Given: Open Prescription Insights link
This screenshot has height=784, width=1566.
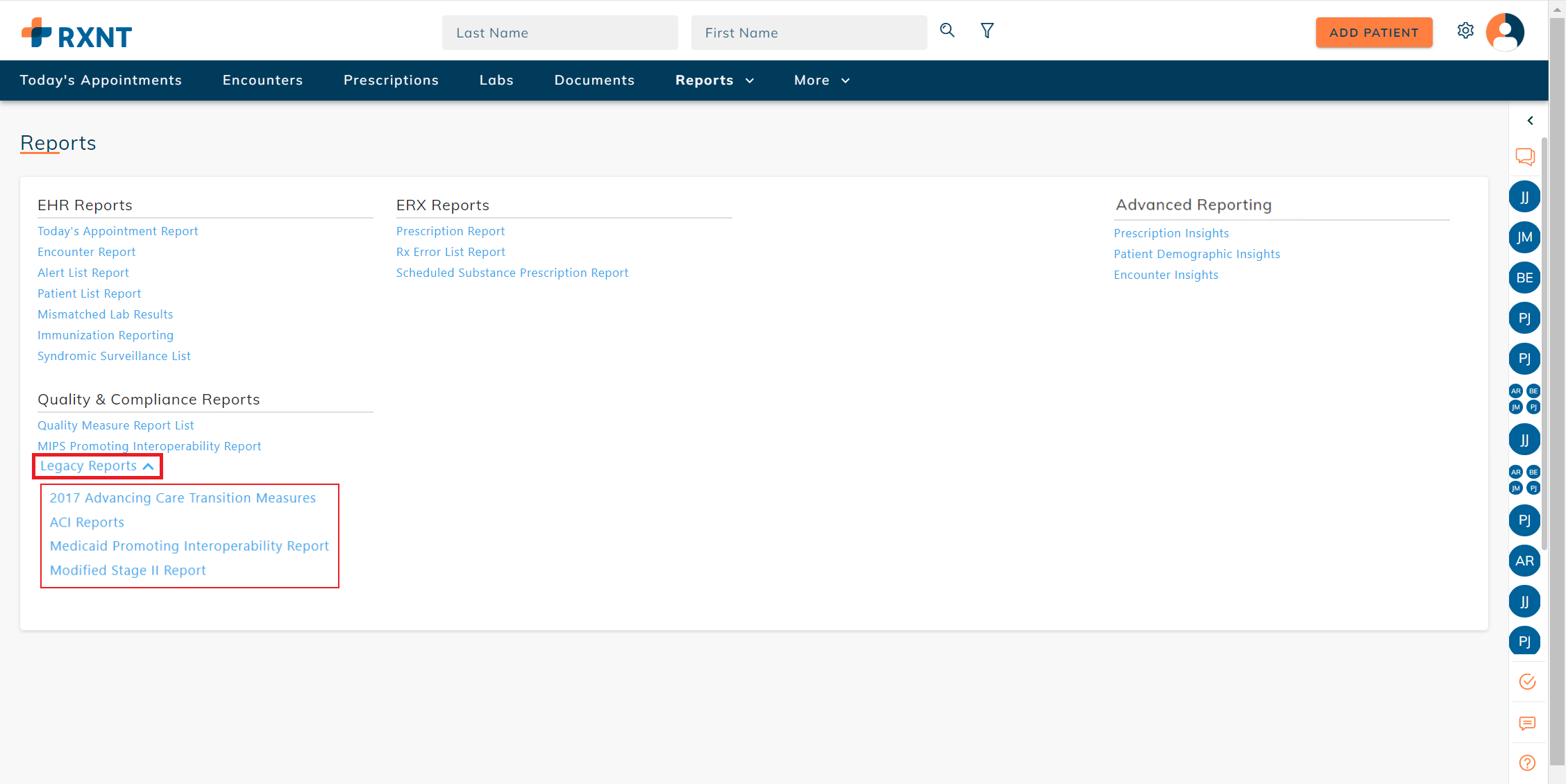Looking at the screenshot, I should tap(1171, 233).
